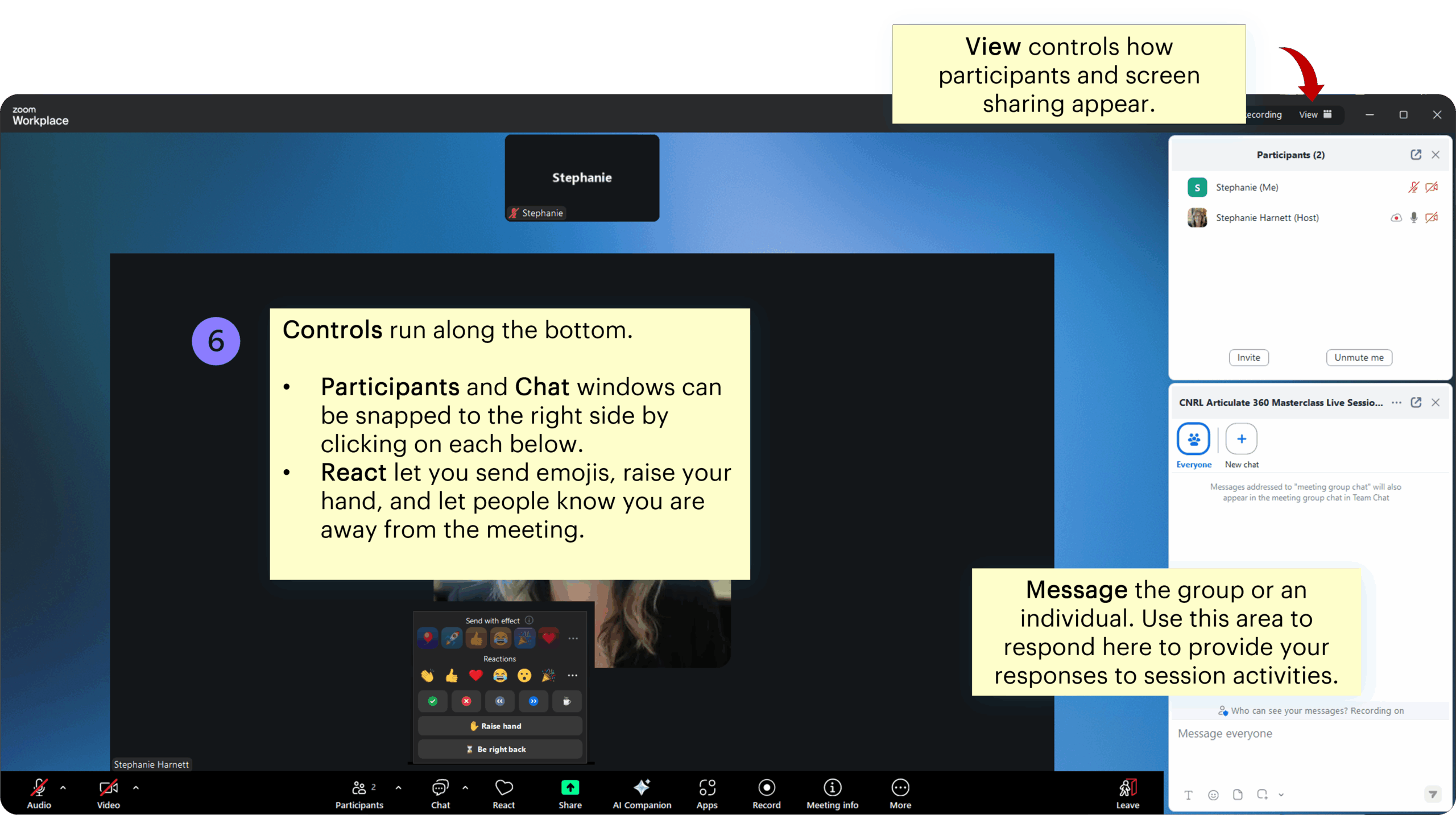The image size is (1456, 815).
Task: Open the AI Companion panel
Action: [x=642, y=793]
